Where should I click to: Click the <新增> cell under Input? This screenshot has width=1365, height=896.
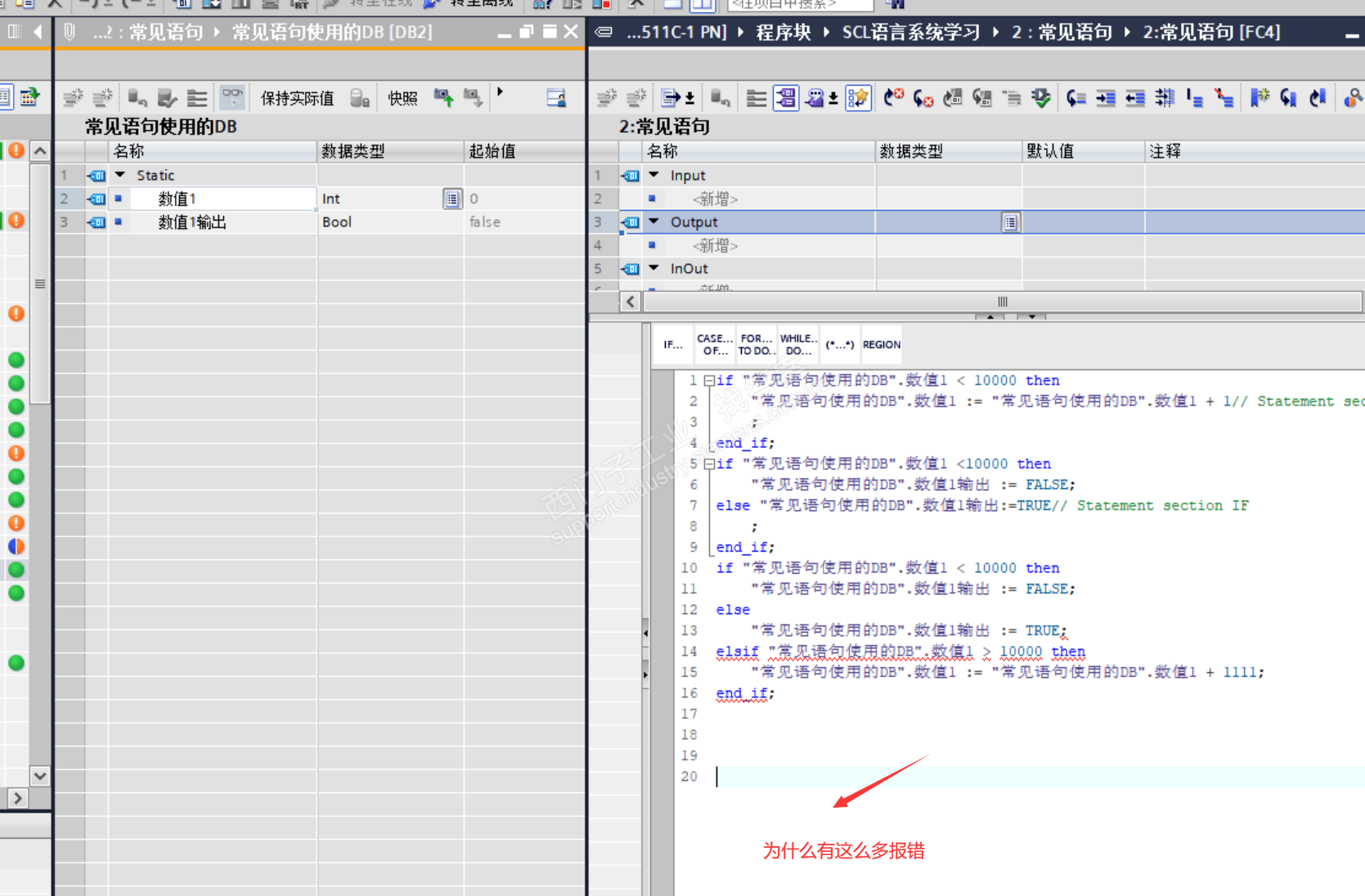(715, 199)
